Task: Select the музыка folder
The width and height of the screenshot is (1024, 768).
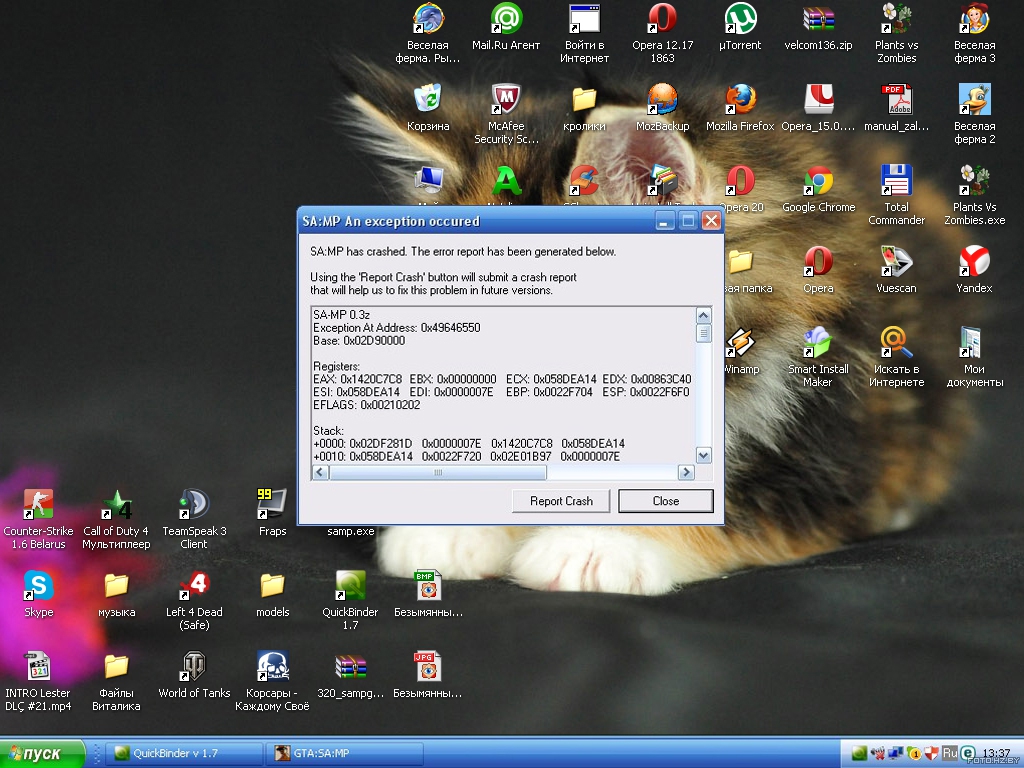Action: [x=116, y=594]
